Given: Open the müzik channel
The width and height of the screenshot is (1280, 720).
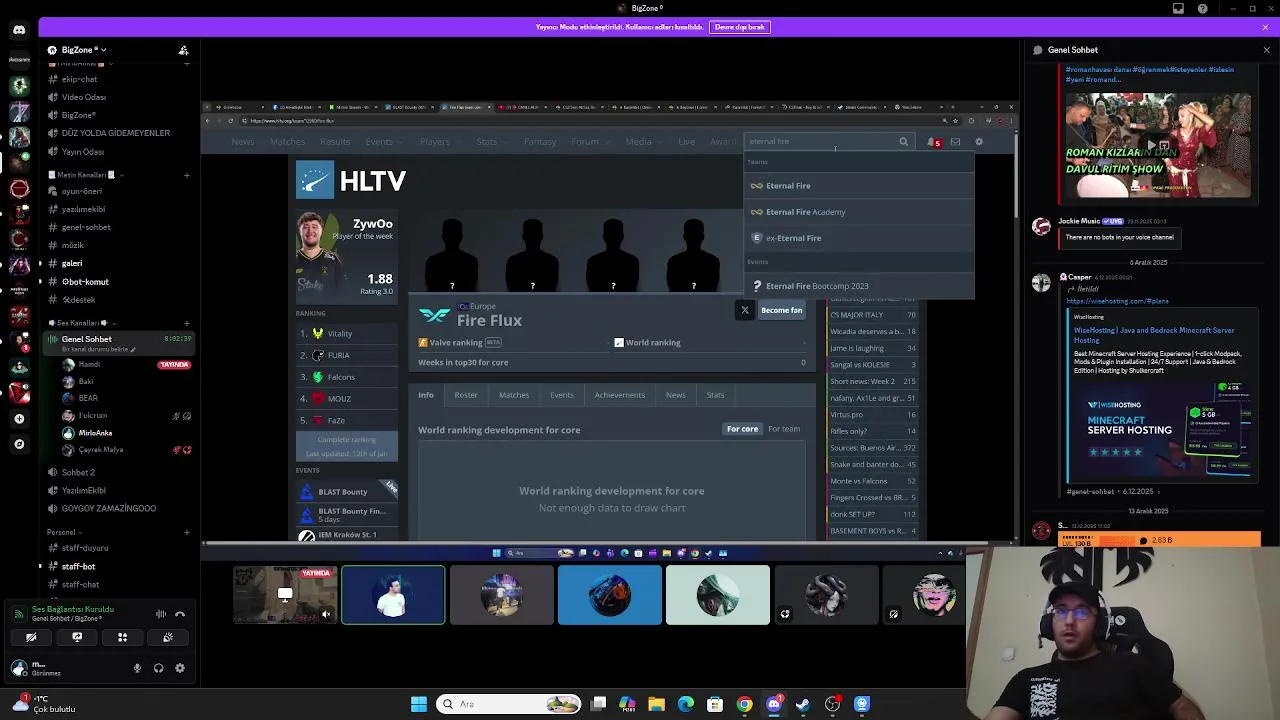Looking at the screenshot, I should [72, 245].
